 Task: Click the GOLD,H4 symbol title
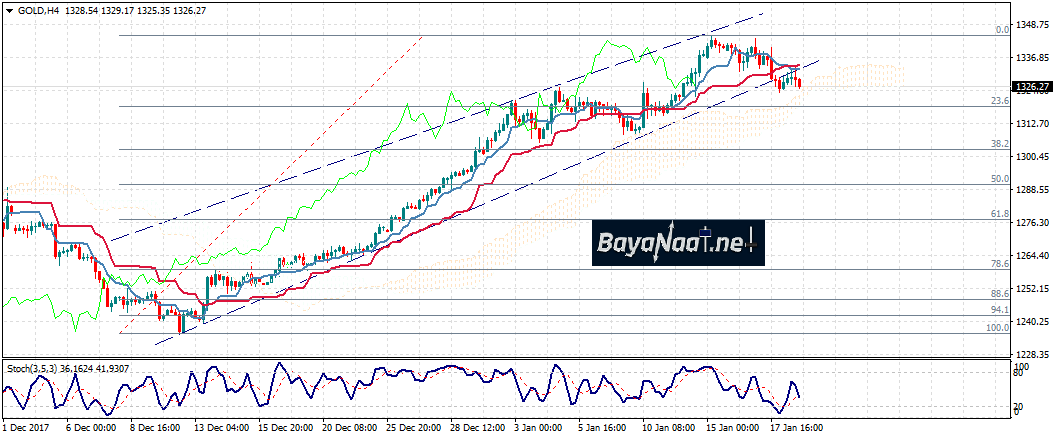38,8
